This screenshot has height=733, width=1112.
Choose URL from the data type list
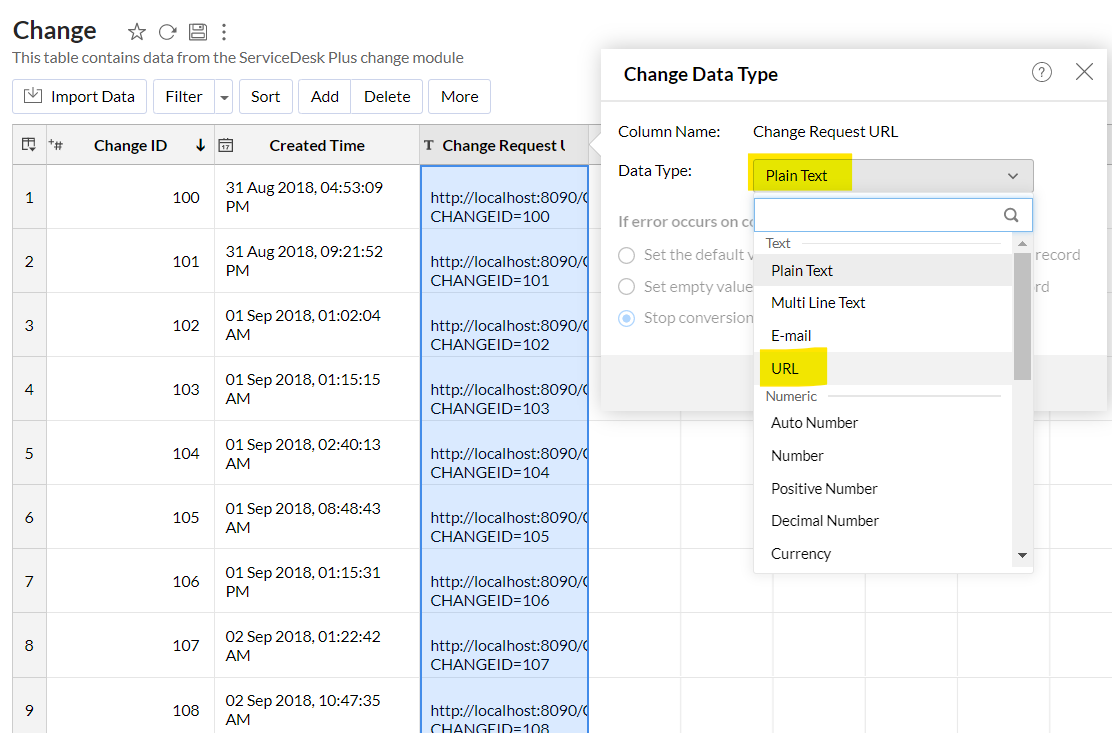click(785, 369)
